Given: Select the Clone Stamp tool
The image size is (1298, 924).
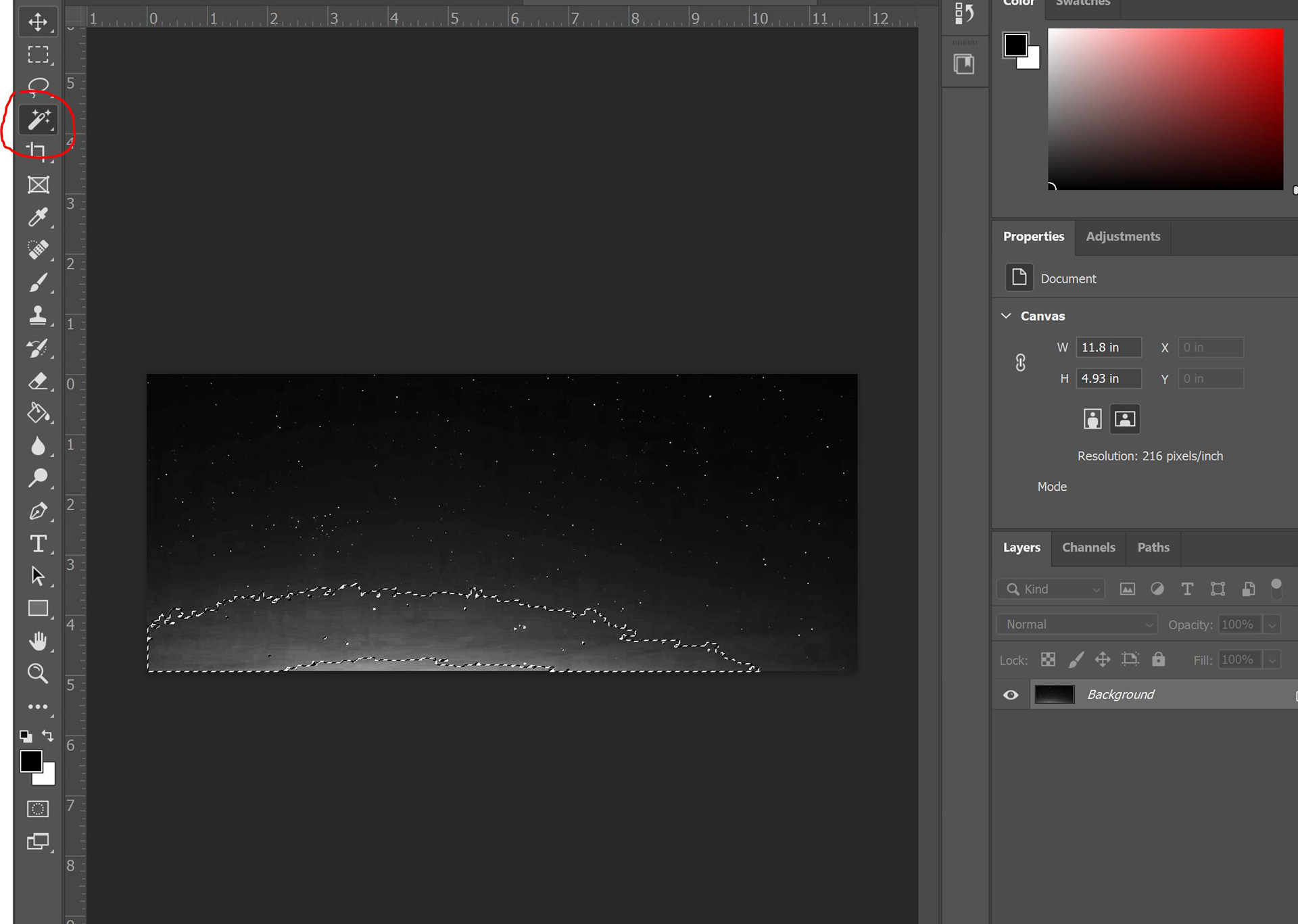Looking at the screenshot, I should click(x=38, y=316).
